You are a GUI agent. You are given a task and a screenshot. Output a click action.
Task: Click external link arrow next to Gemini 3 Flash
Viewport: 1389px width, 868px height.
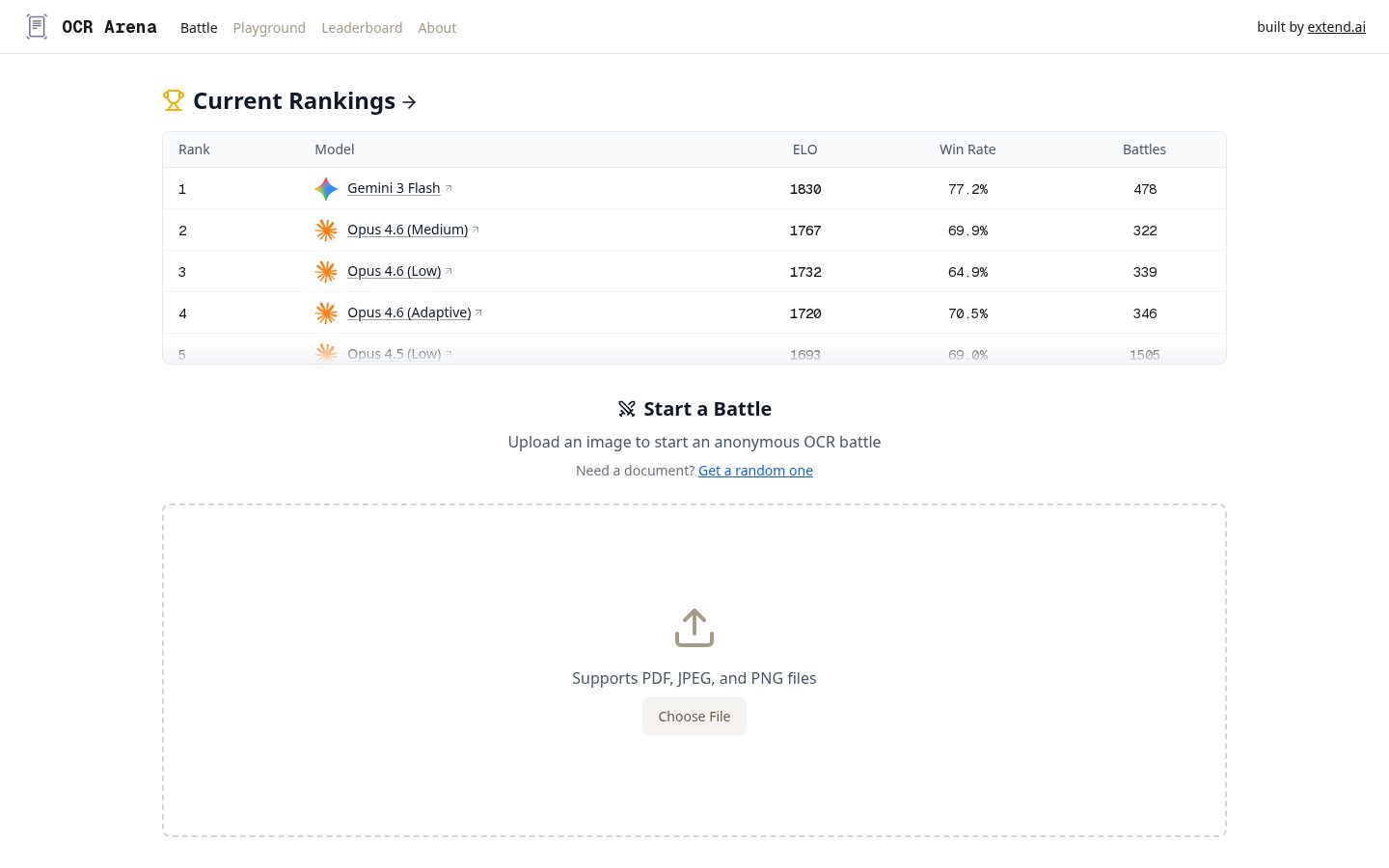(449, 188)
